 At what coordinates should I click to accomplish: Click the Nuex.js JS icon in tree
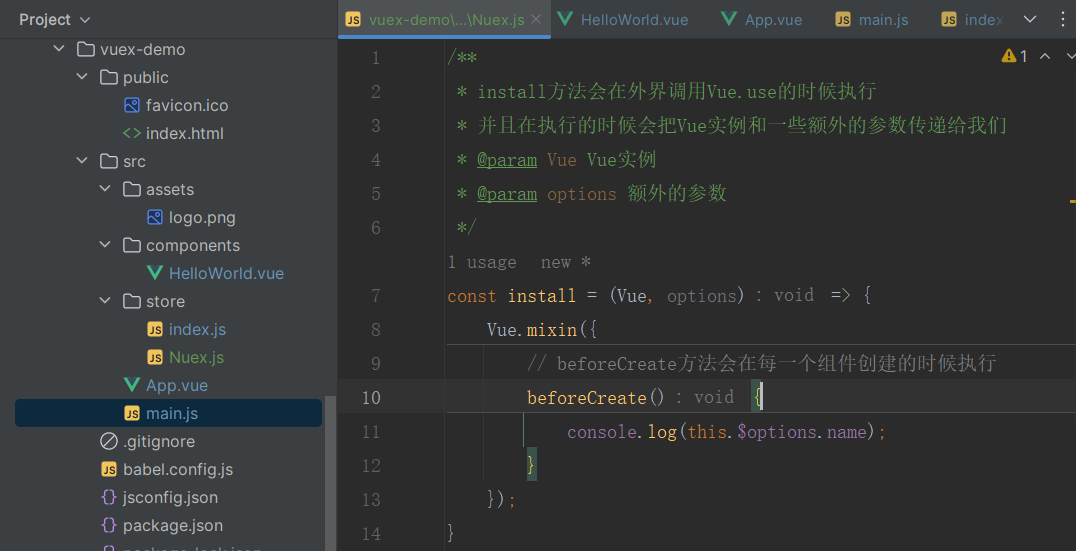point(155,357)
